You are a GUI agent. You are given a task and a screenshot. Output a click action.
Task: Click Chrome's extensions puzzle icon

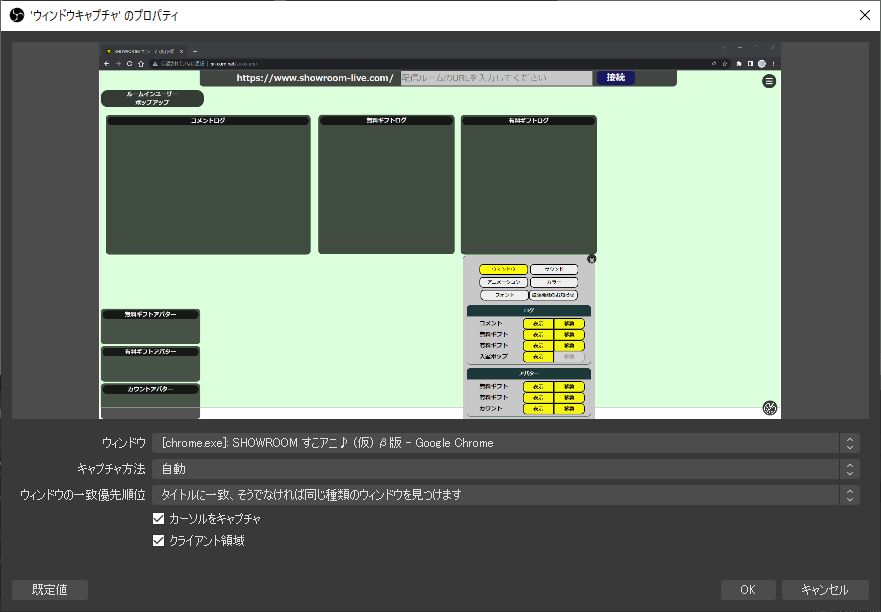739,64
